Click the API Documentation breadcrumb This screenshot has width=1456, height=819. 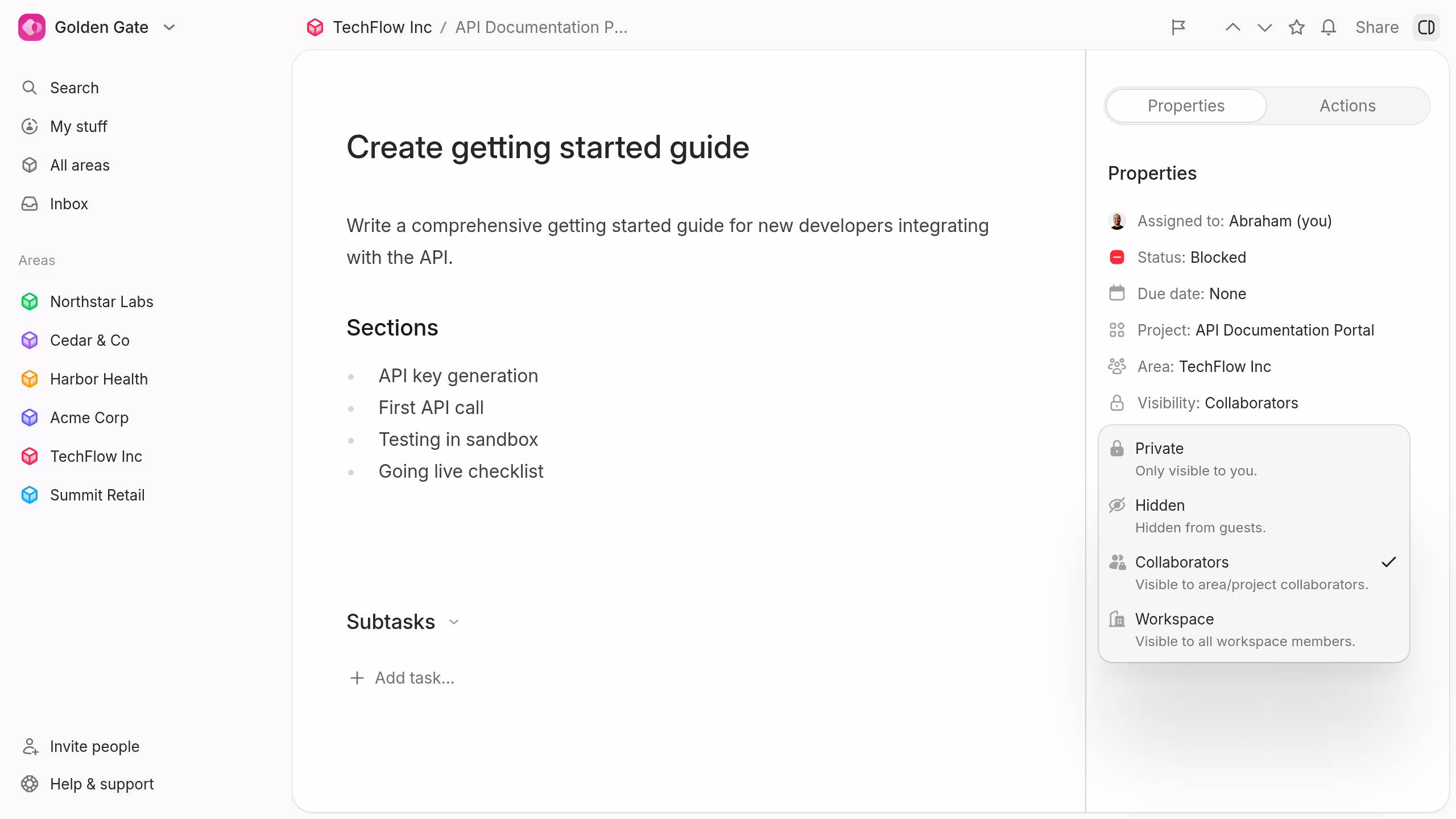[541, 27]
